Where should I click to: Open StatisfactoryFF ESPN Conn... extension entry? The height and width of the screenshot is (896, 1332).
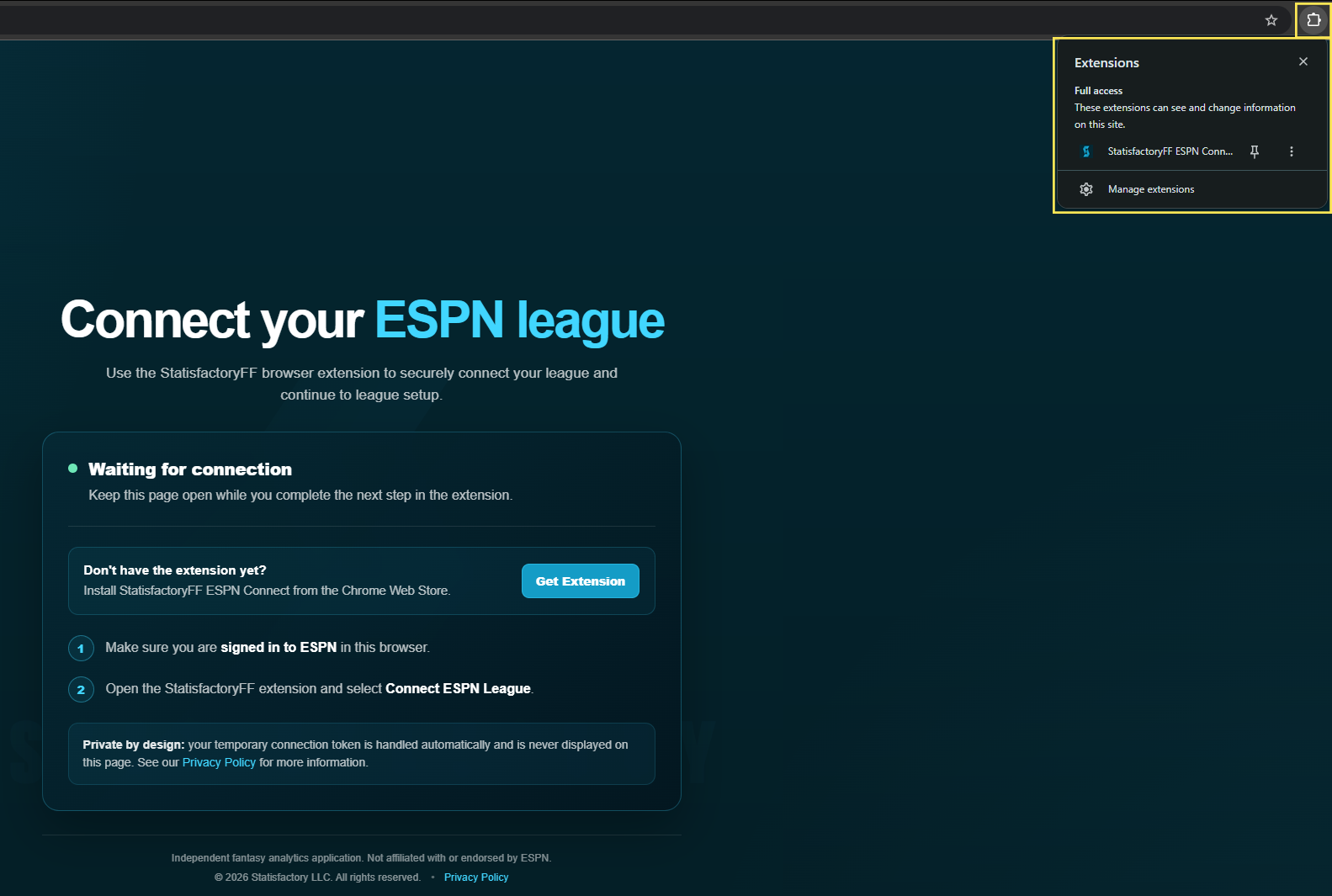1170,151
